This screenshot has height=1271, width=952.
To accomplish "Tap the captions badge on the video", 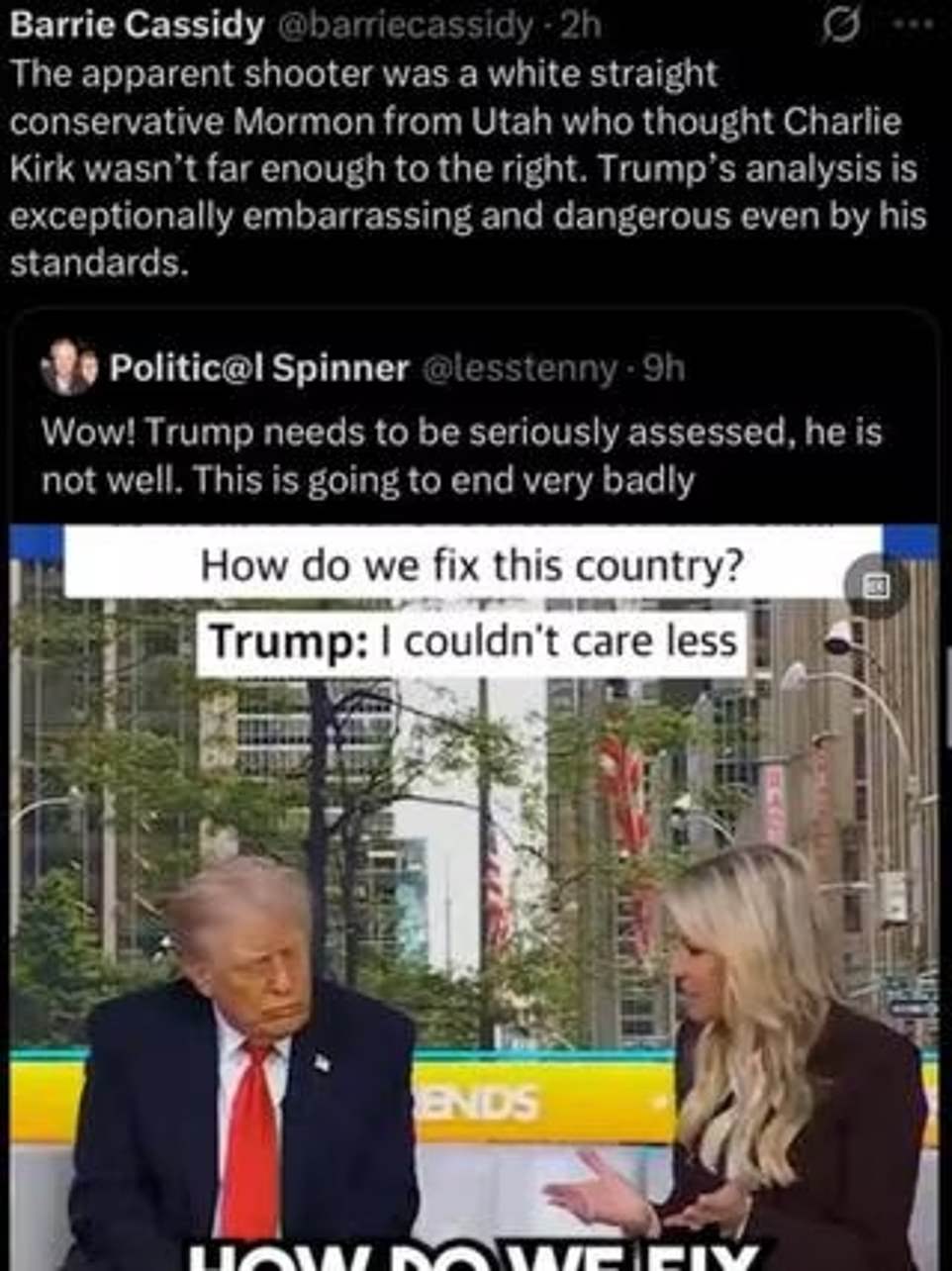I will (x=877, y=587).
